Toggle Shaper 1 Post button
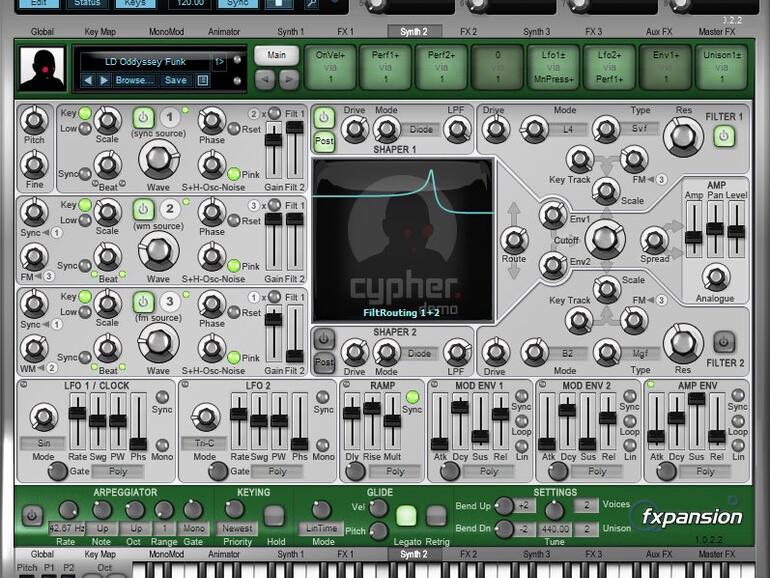770x578 pixels. click(x=324, y=141)
